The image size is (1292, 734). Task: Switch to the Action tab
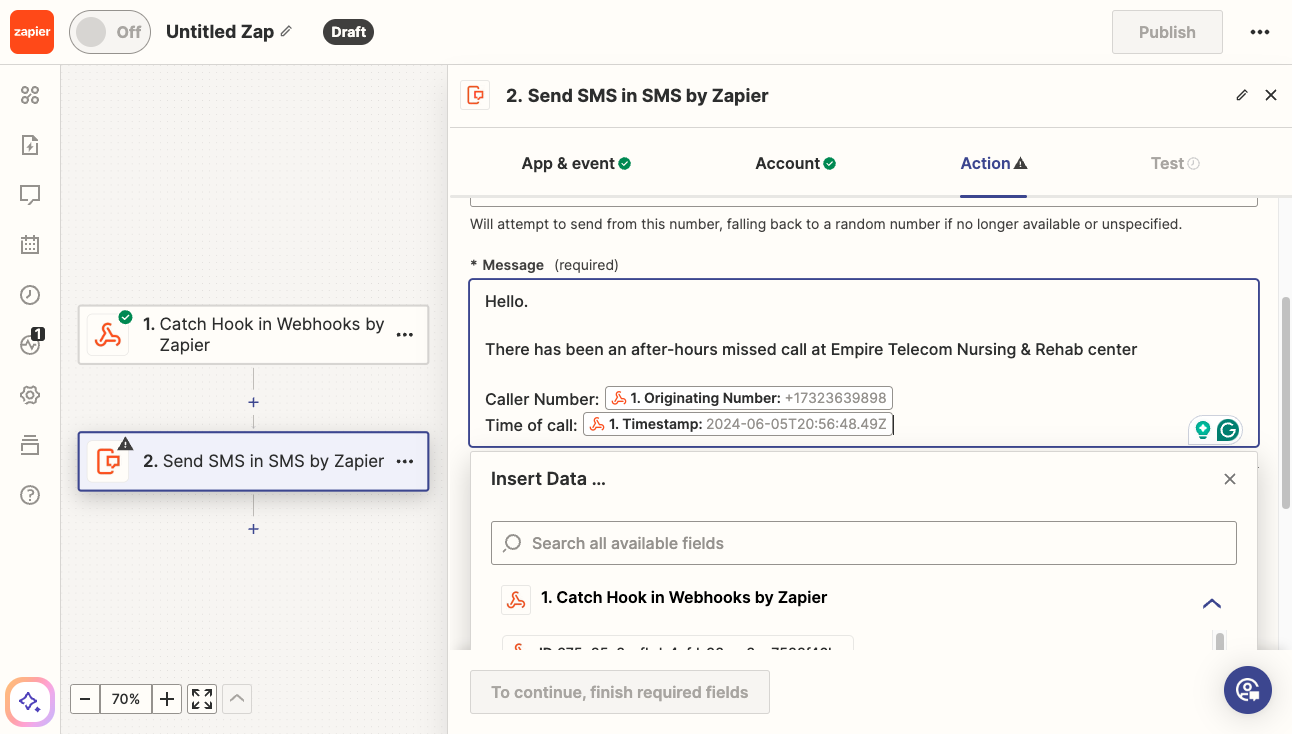tap(994, 163)
